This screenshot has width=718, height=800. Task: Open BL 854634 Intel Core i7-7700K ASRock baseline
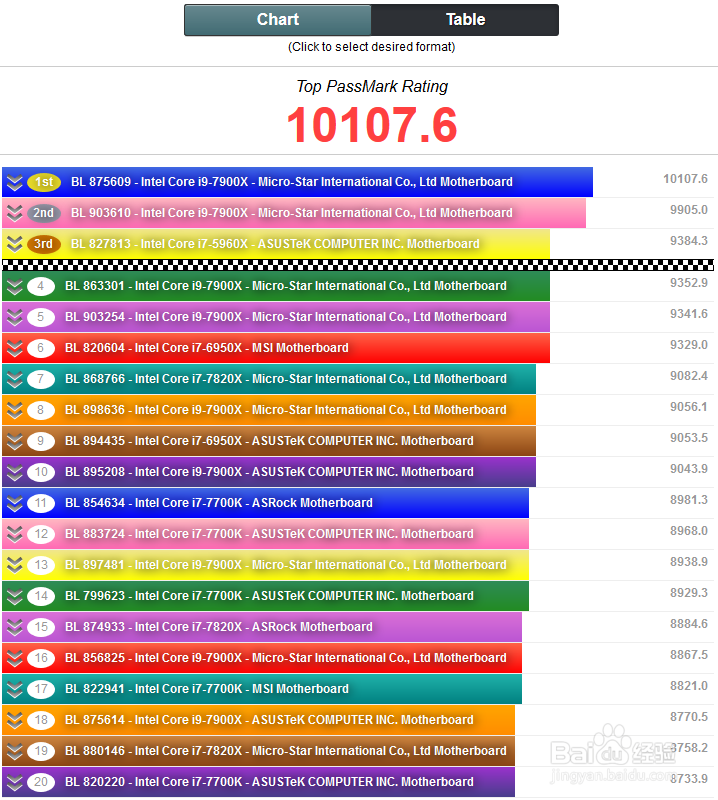point(219,504)
